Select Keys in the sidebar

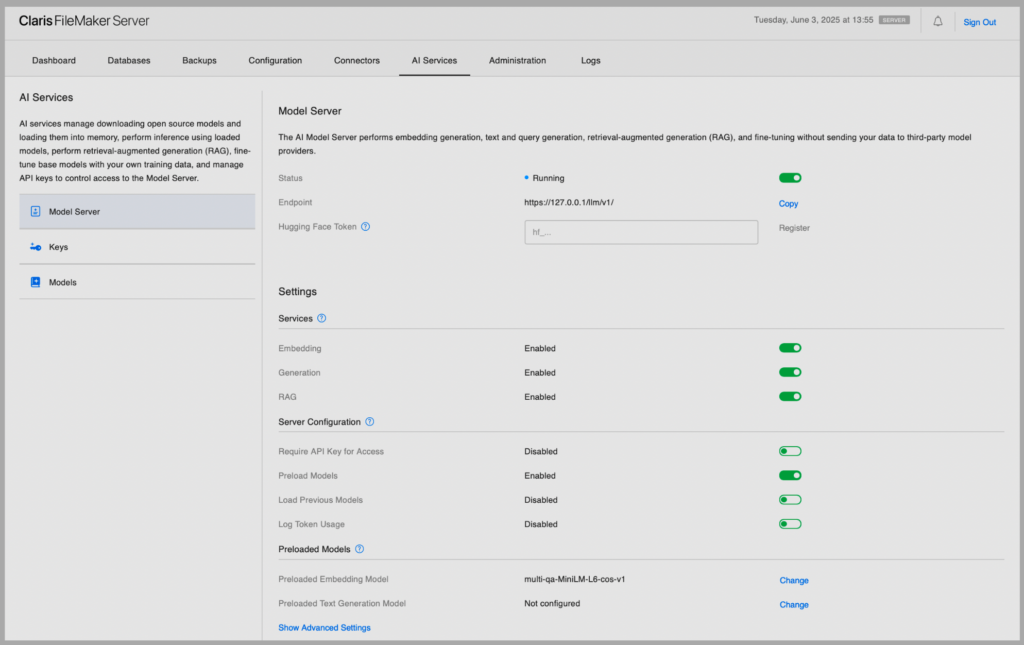click(137, 247)
